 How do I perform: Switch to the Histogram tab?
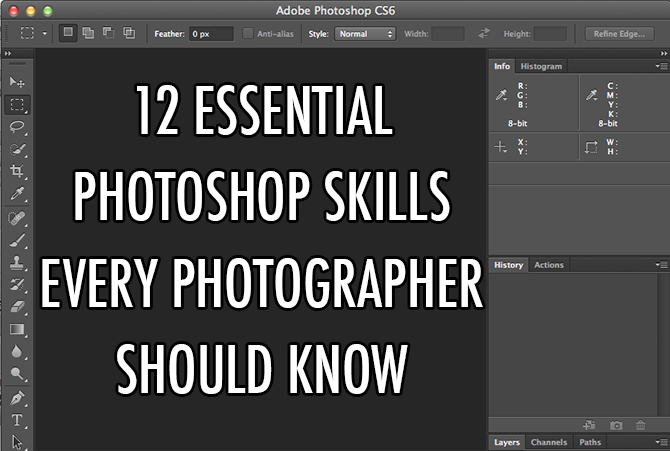pyautogui.click(x=541, y=66)
